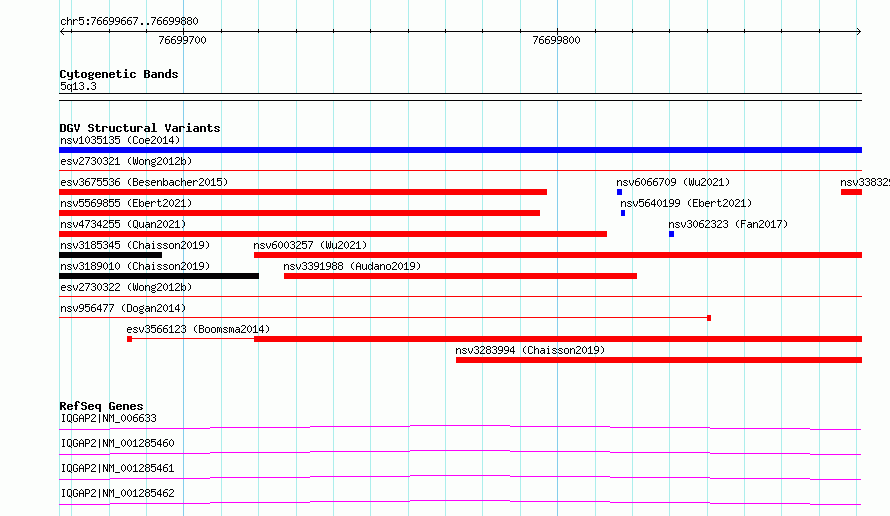Open the nsv1035135 (Coe2014) label
The image size is (890, 516).
(120, 140)
